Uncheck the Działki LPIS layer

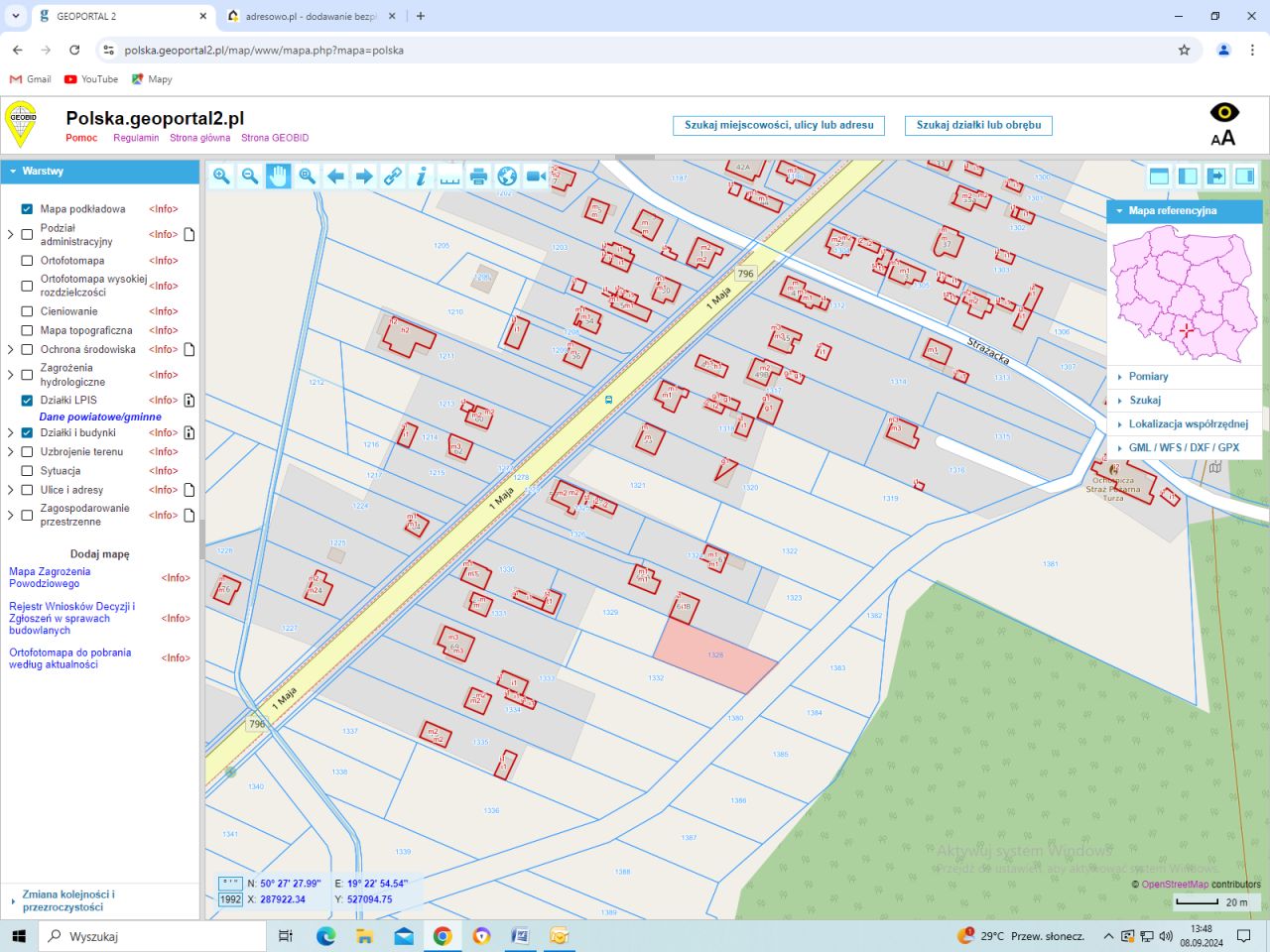[x=27, y=401]
